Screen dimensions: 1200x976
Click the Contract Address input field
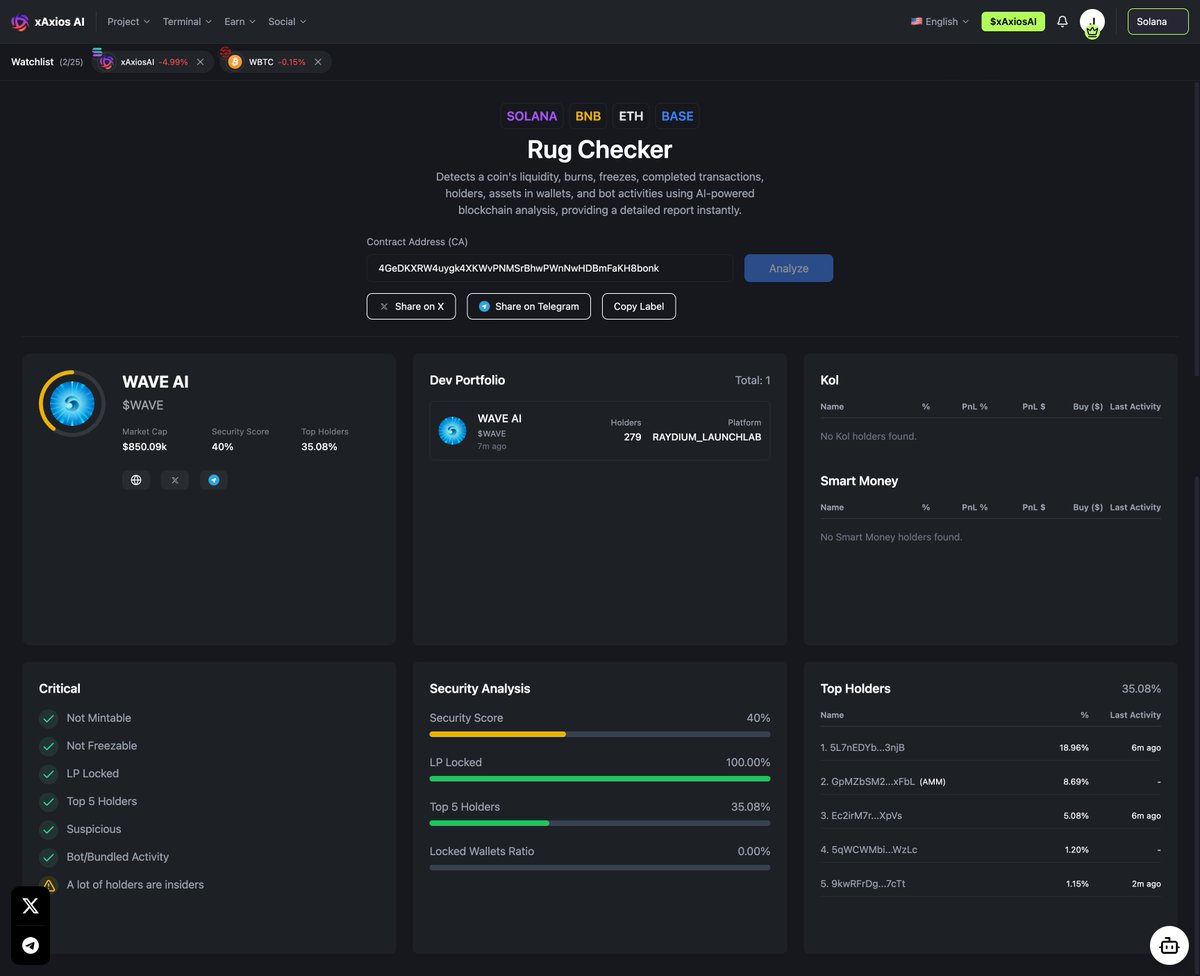pos(550,268)
